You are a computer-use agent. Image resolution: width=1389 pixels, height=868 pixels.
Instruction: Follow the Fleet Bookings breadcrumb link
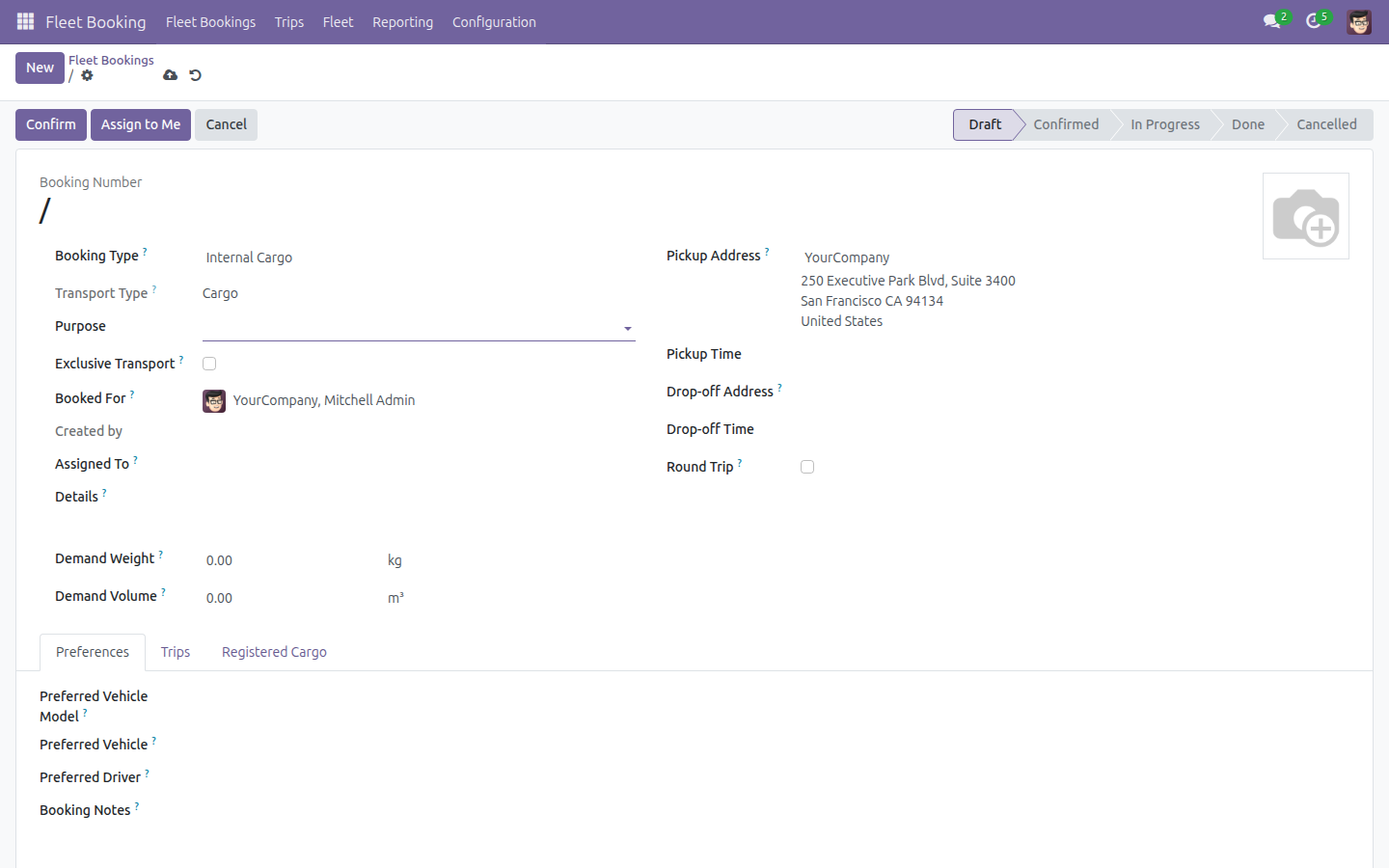click(x=111, y=60)
